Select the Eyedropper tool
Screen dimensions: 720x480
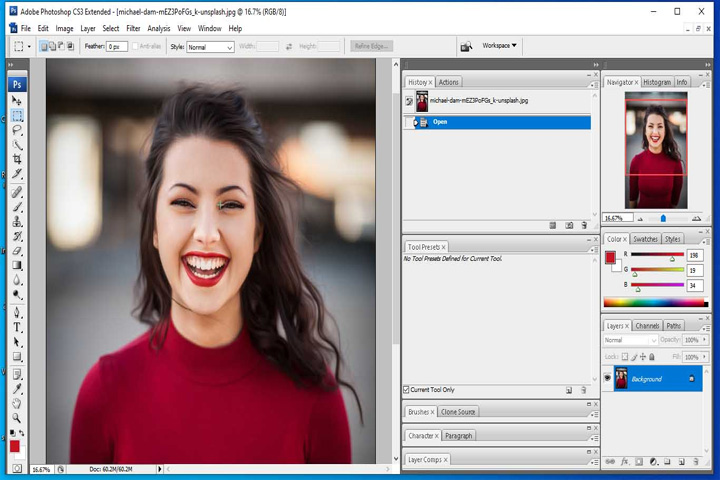(x=17, y=389)
